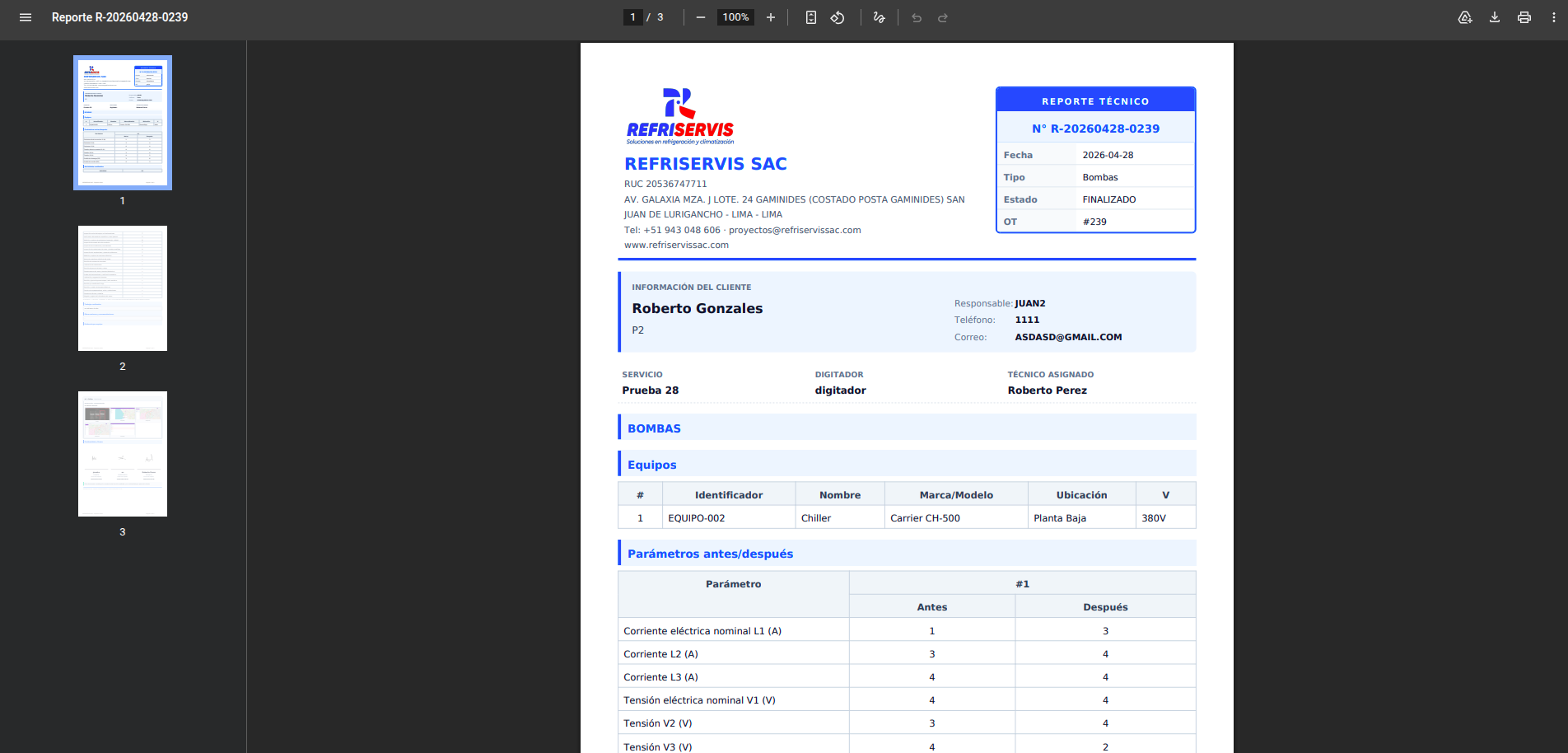Click the Identificador column header
This screenshot has width=1568, height=753.
[729, 495]
